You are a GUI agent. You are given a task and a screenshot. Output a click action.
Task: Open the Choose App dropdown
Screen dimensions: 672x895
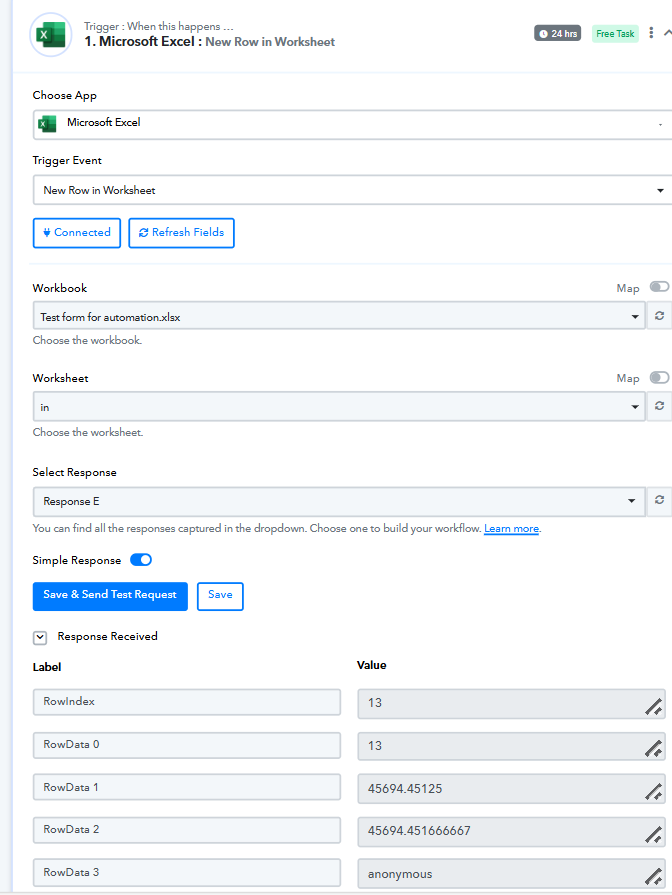352,124
